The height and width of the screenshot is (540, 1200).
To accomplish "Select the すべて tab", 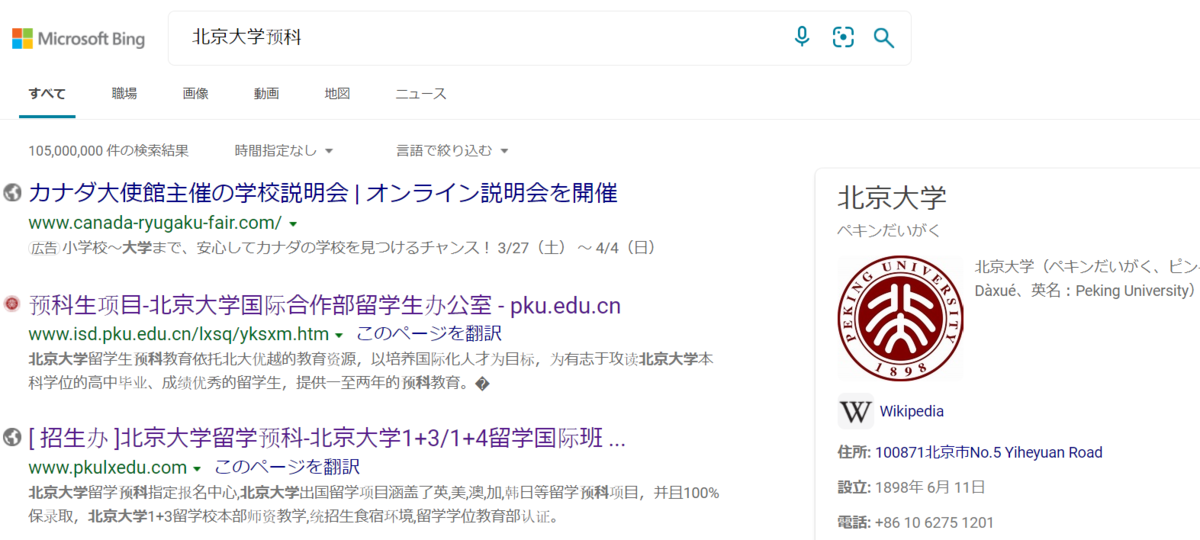I will coord(47,94).
